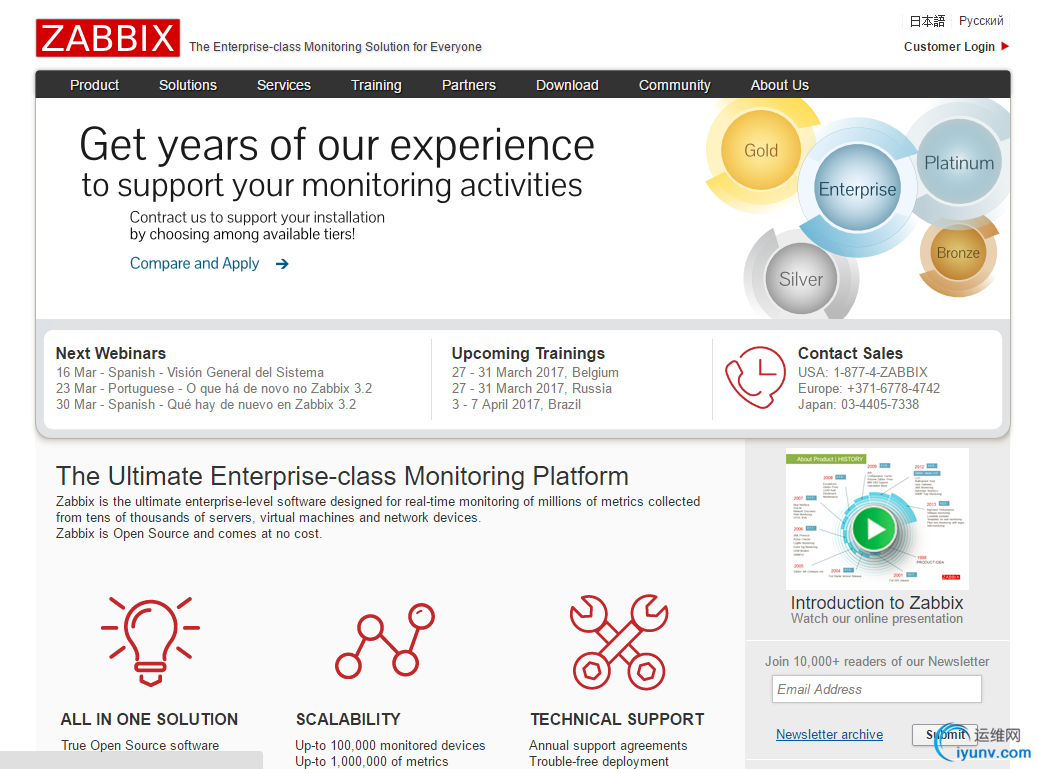Click the Upcoming Trainings heading
This screenshot has height=769, width=1037.
point(528,353)
